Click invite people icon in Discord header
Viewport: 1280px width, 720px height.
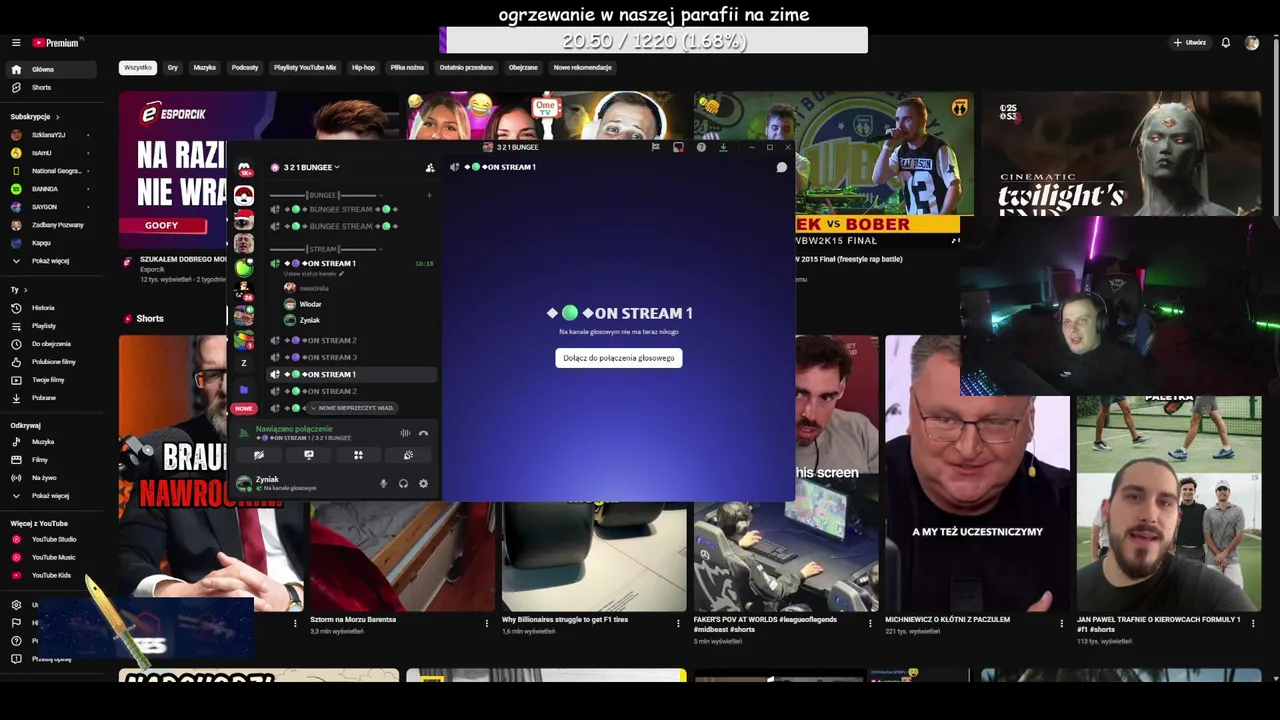430,167
